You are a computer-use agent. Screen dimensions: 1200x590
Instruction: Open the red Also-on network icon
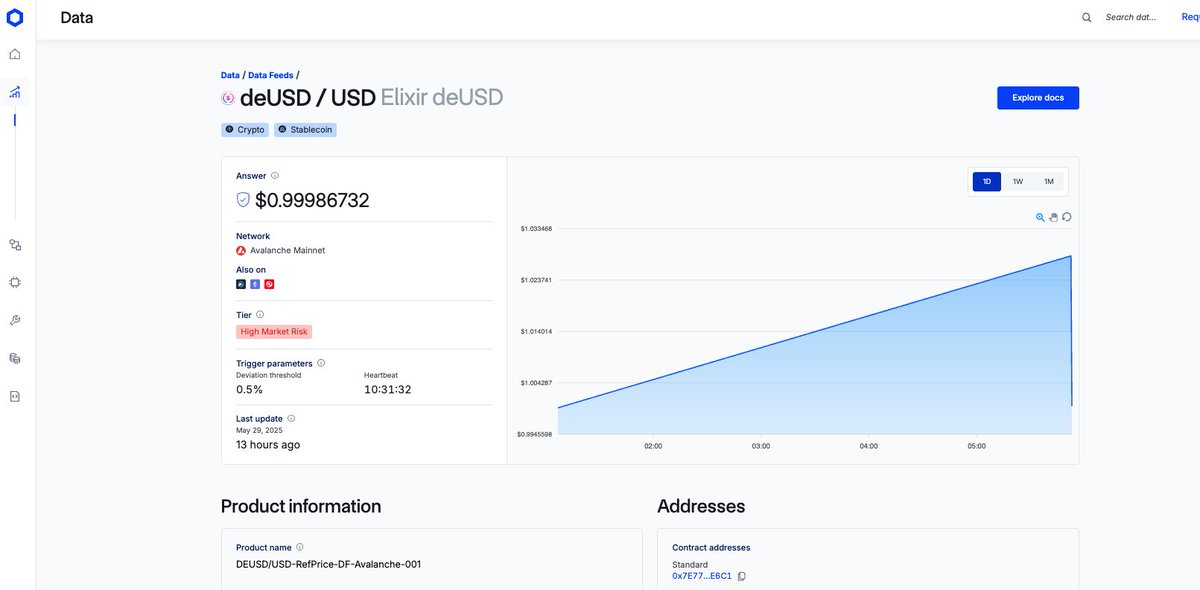pos(269,284)
